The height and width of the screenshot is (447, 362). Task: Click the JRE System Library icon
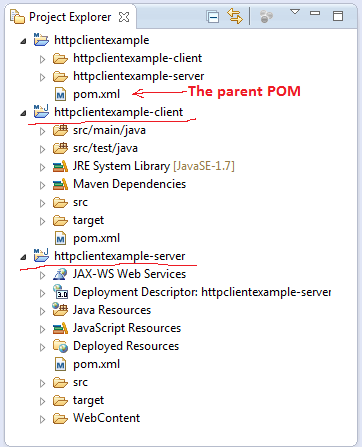60,166
